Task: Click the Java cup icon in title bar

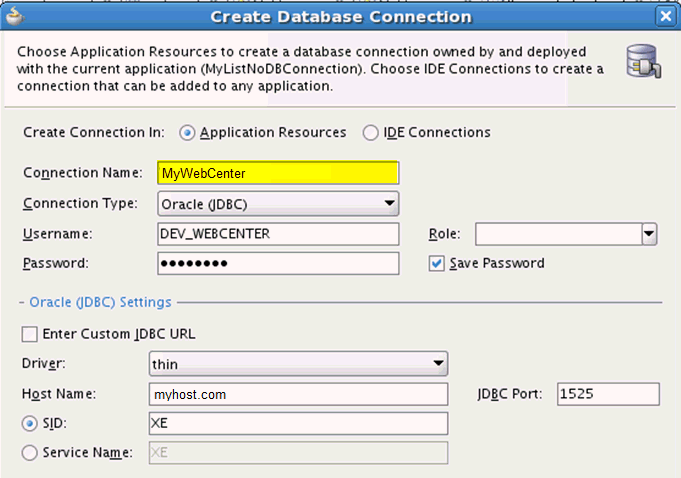Action: pos(15,16)
